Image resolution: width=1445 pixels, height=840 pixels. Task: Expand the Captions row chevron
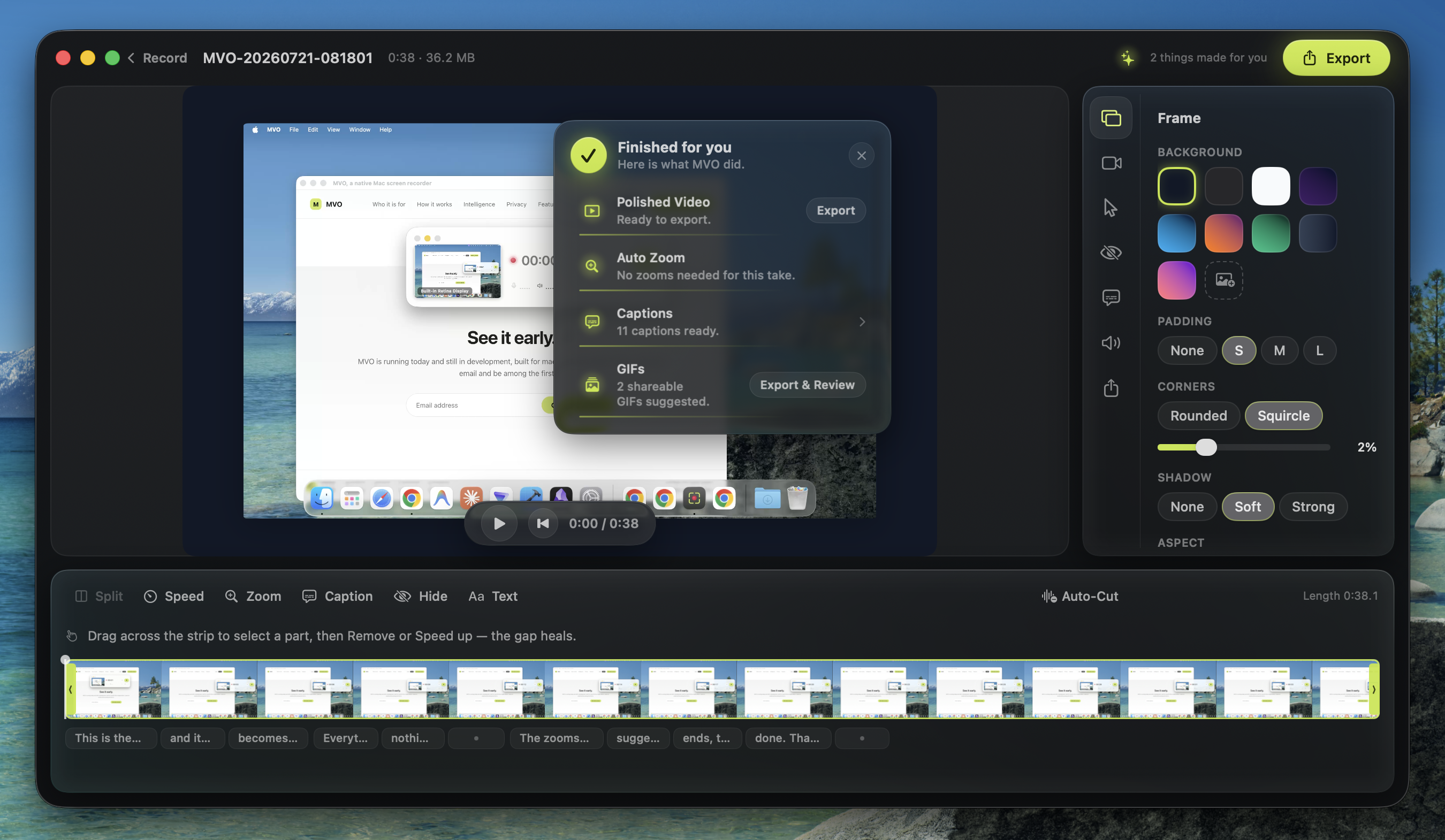pyautogui.click(x=861, y=322)
